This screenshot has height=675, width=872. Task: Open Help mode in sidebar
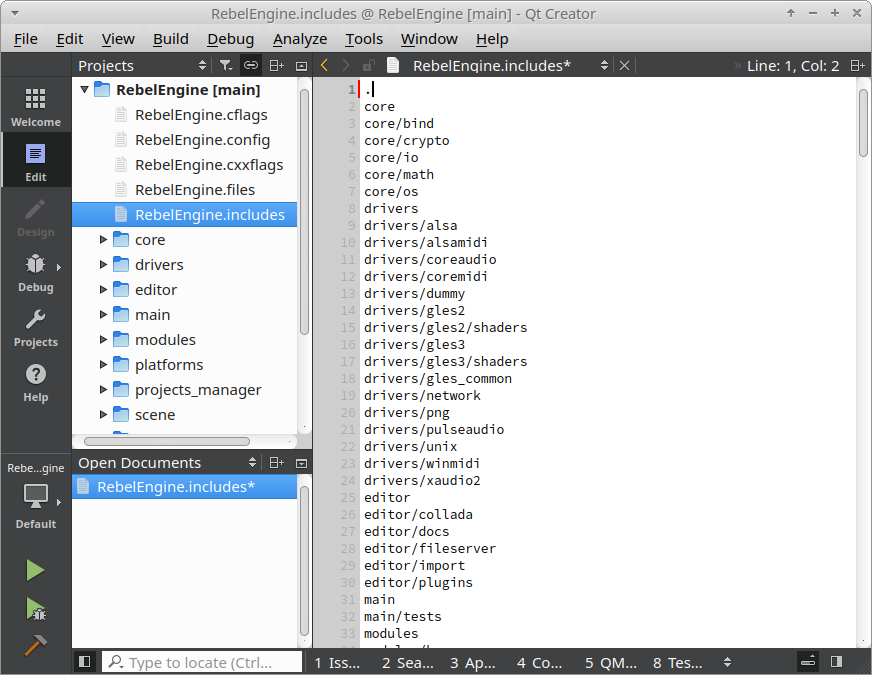point(36,382)
